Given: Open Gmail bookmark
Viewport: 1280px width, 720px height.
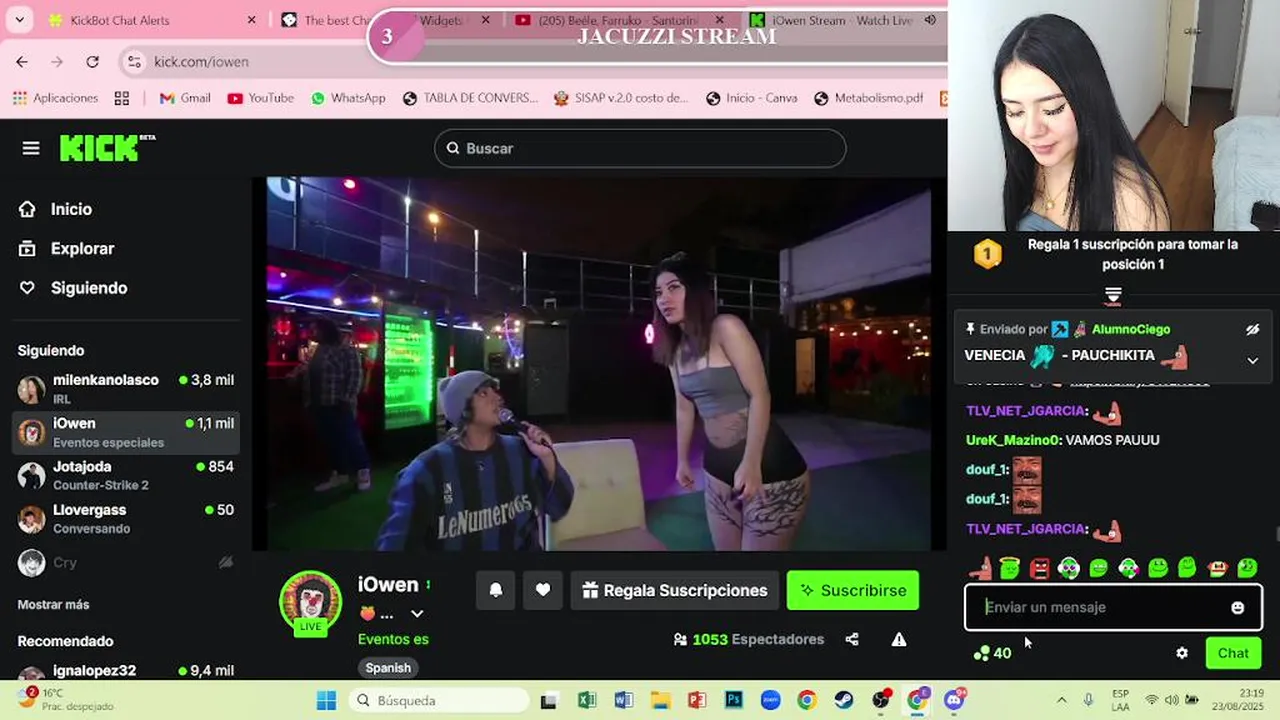Looking at the screenshot, I should [x=185, y=98].
